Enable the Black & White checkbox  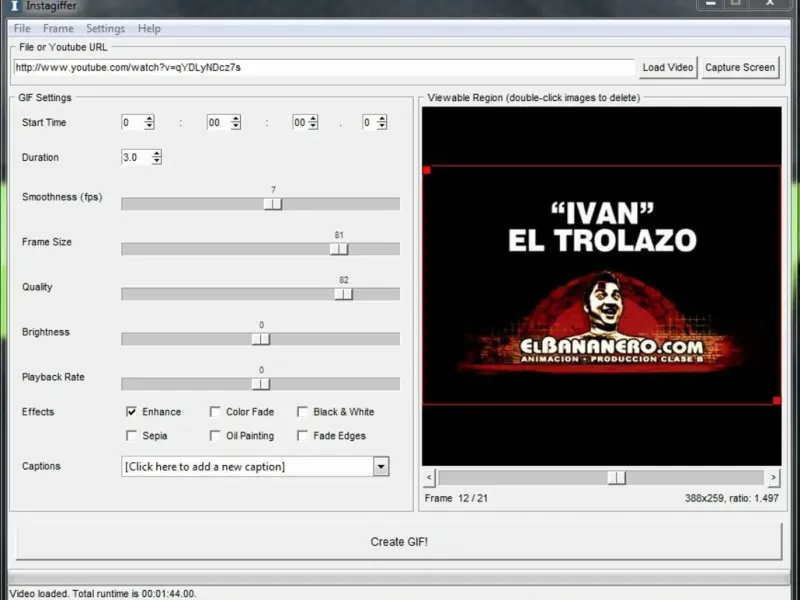[303, 412]
